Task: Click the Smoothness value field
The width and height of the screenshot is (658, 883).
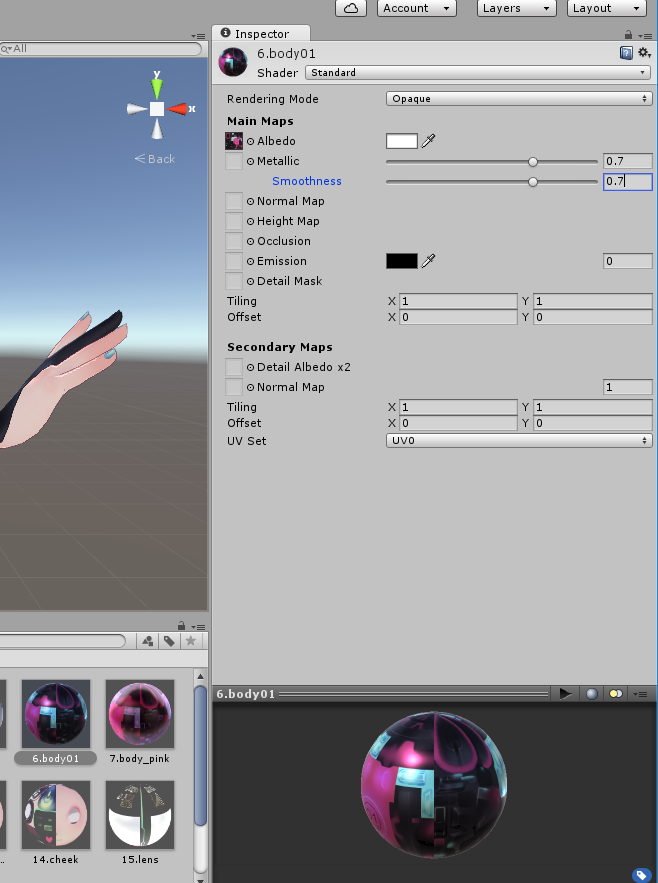Action: point(628,181)
